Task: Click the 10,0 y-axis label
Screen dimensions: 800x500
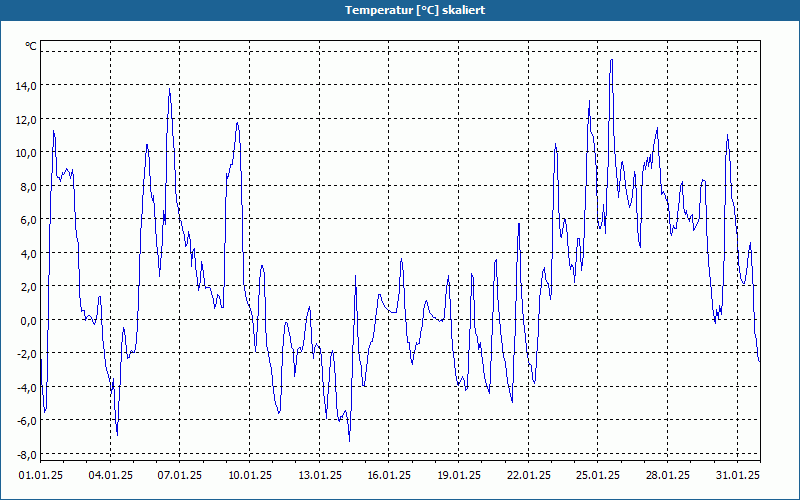Action: tap(26, 153)
